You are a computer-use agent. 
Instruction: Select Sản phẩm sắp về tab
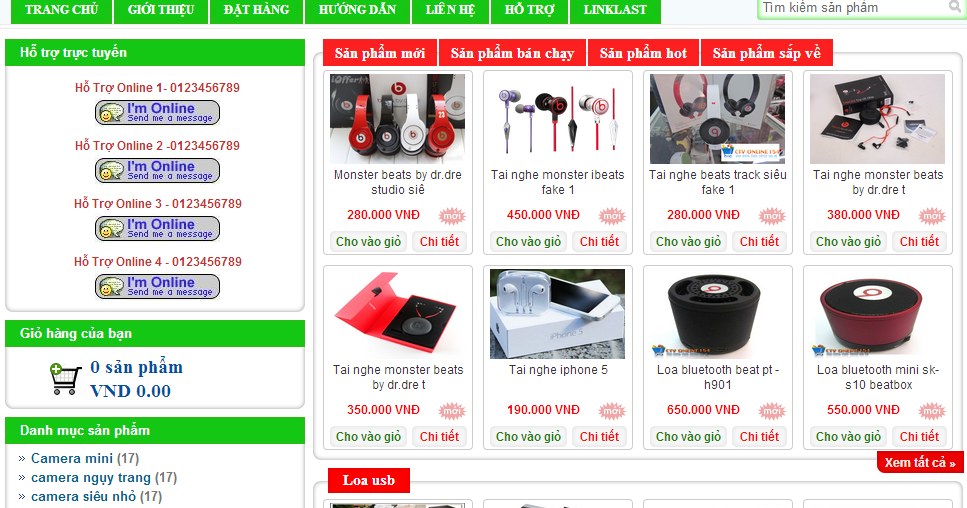point(767,53)
